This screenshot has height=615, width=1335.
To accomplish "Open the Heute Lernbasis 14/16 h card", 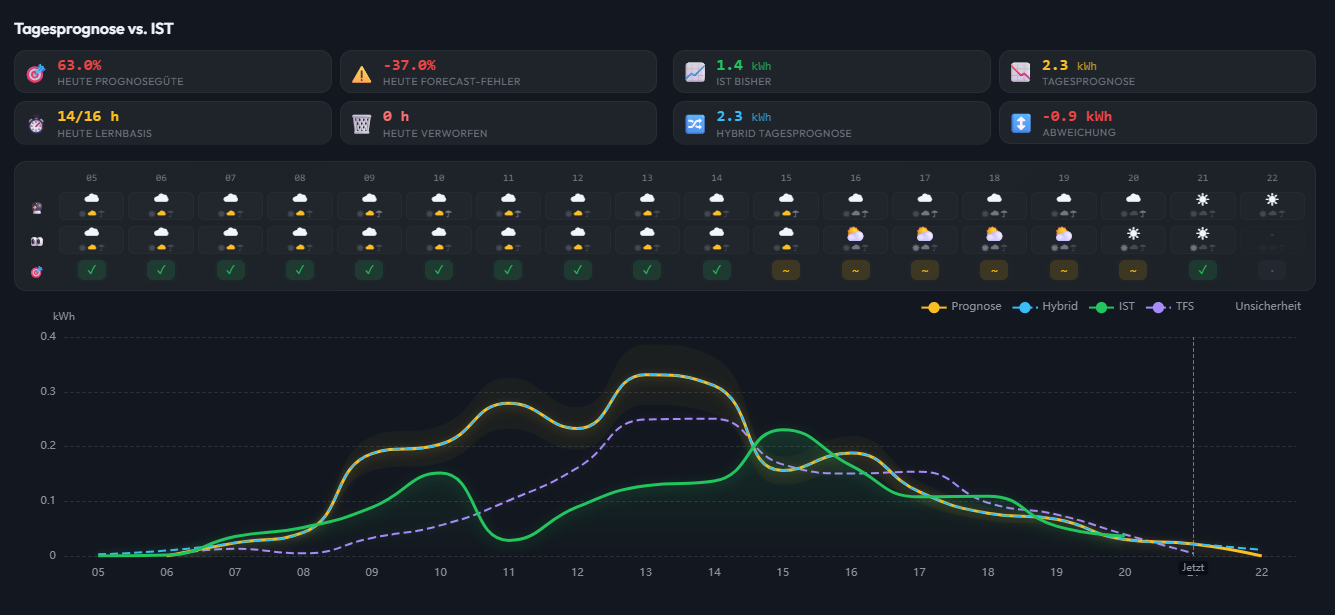I will [x=173, y=122].
